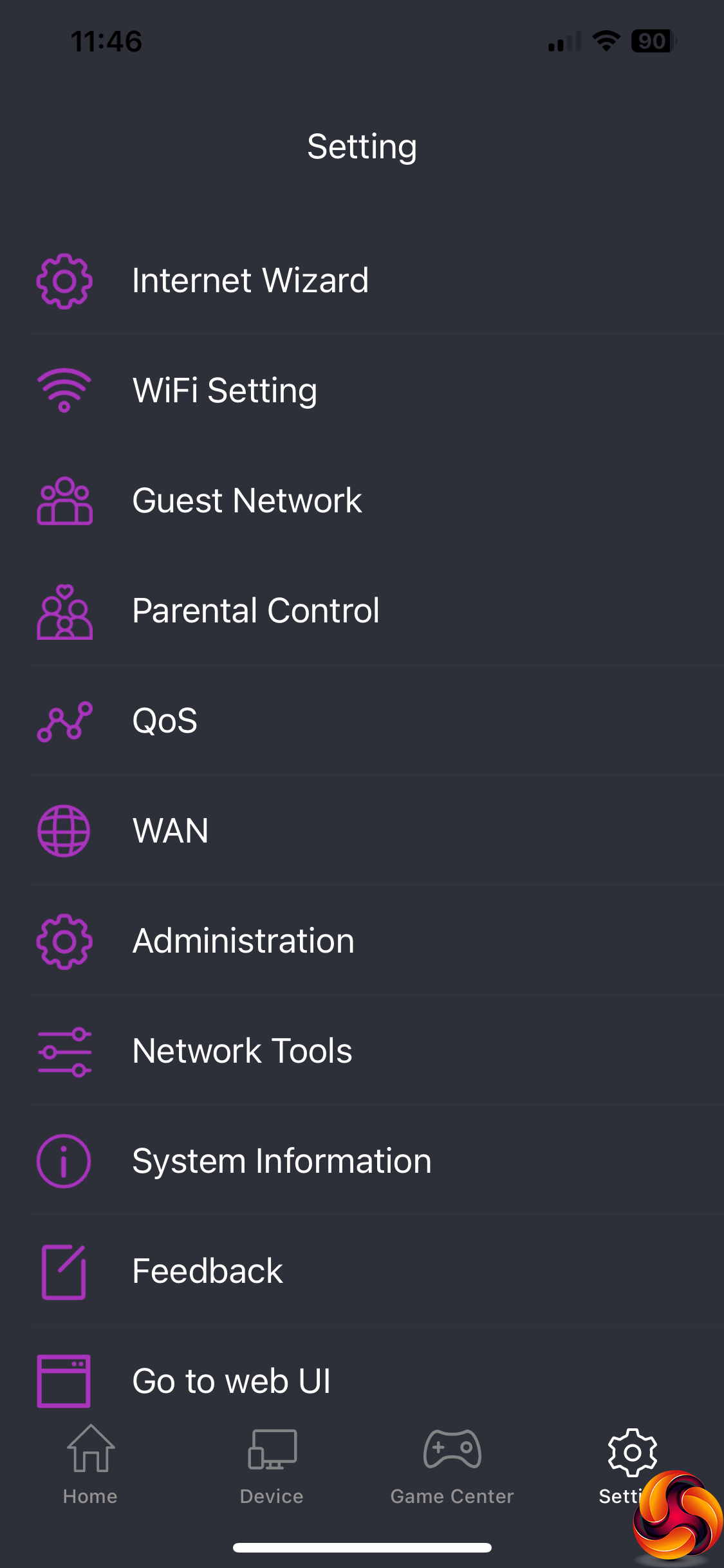
Task: Tap the Go to web UI window icon
Action: [64, 1381]
